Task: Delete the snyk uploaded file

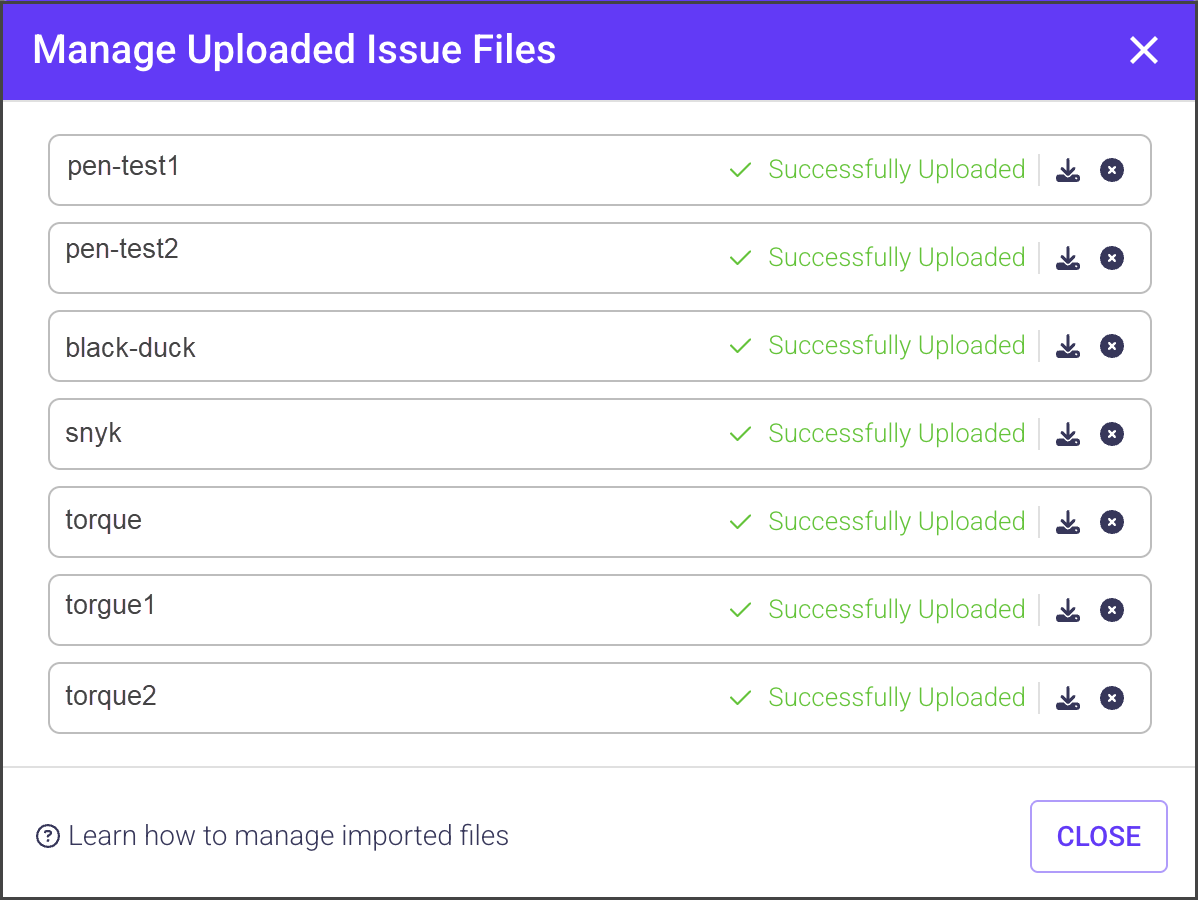Action: pyautogui.click(x=1111, y=434)
